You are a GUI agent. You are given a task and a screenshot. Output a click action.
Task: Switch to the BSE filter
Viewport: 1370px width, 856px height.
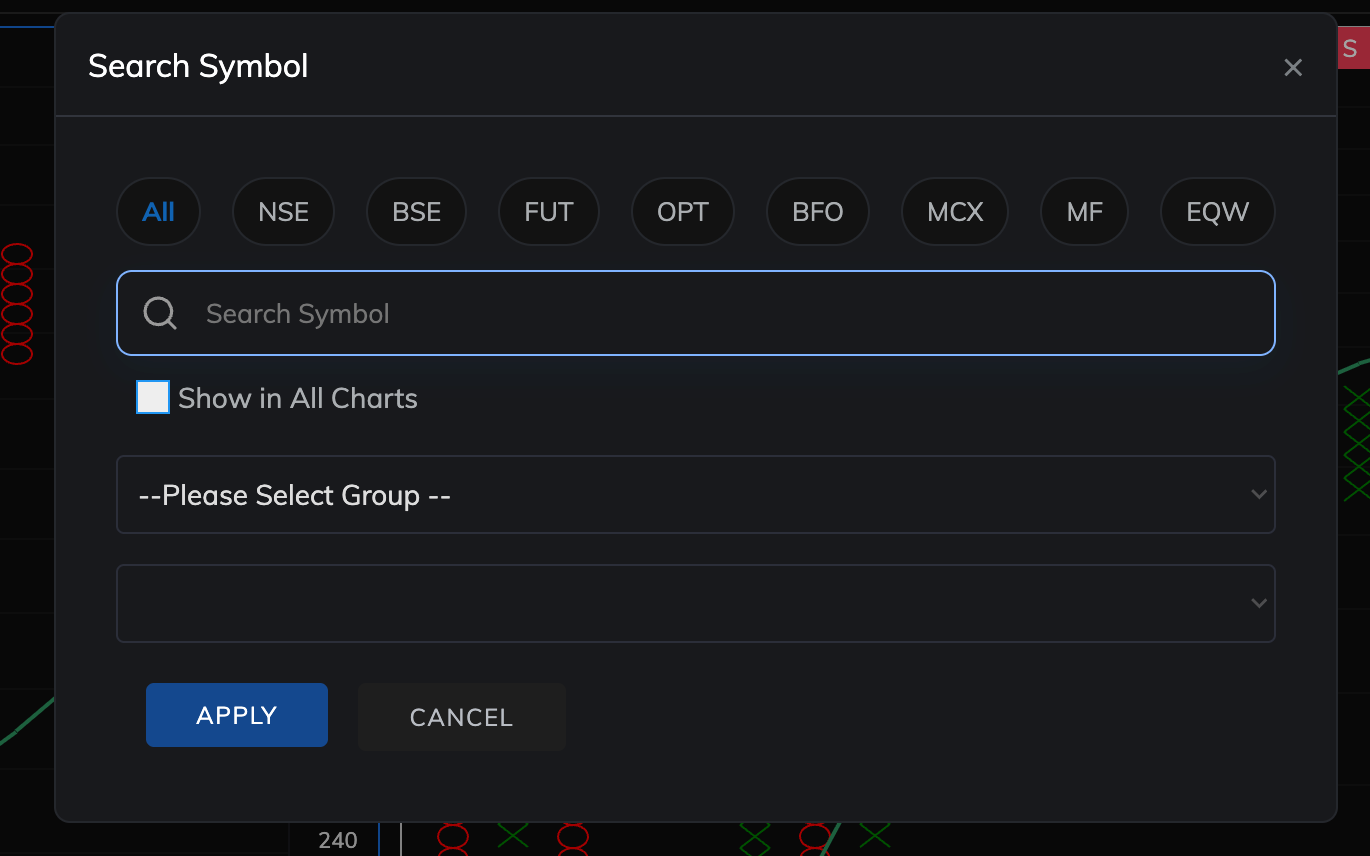pyautogui.click(x=416, y=212)
